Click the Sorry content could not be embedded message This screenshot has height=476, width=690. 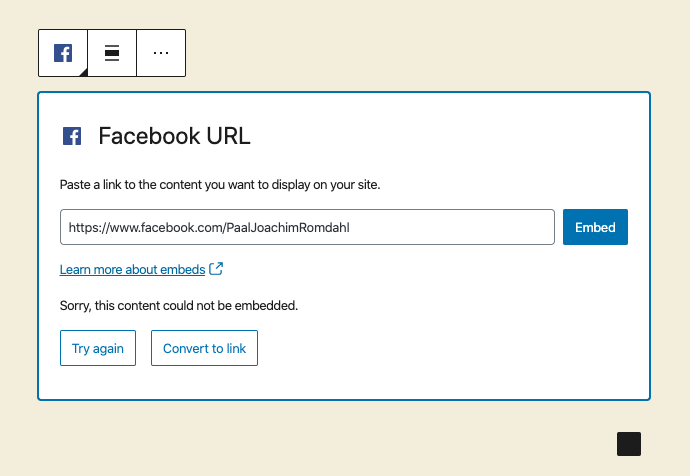tap(179, 306)
